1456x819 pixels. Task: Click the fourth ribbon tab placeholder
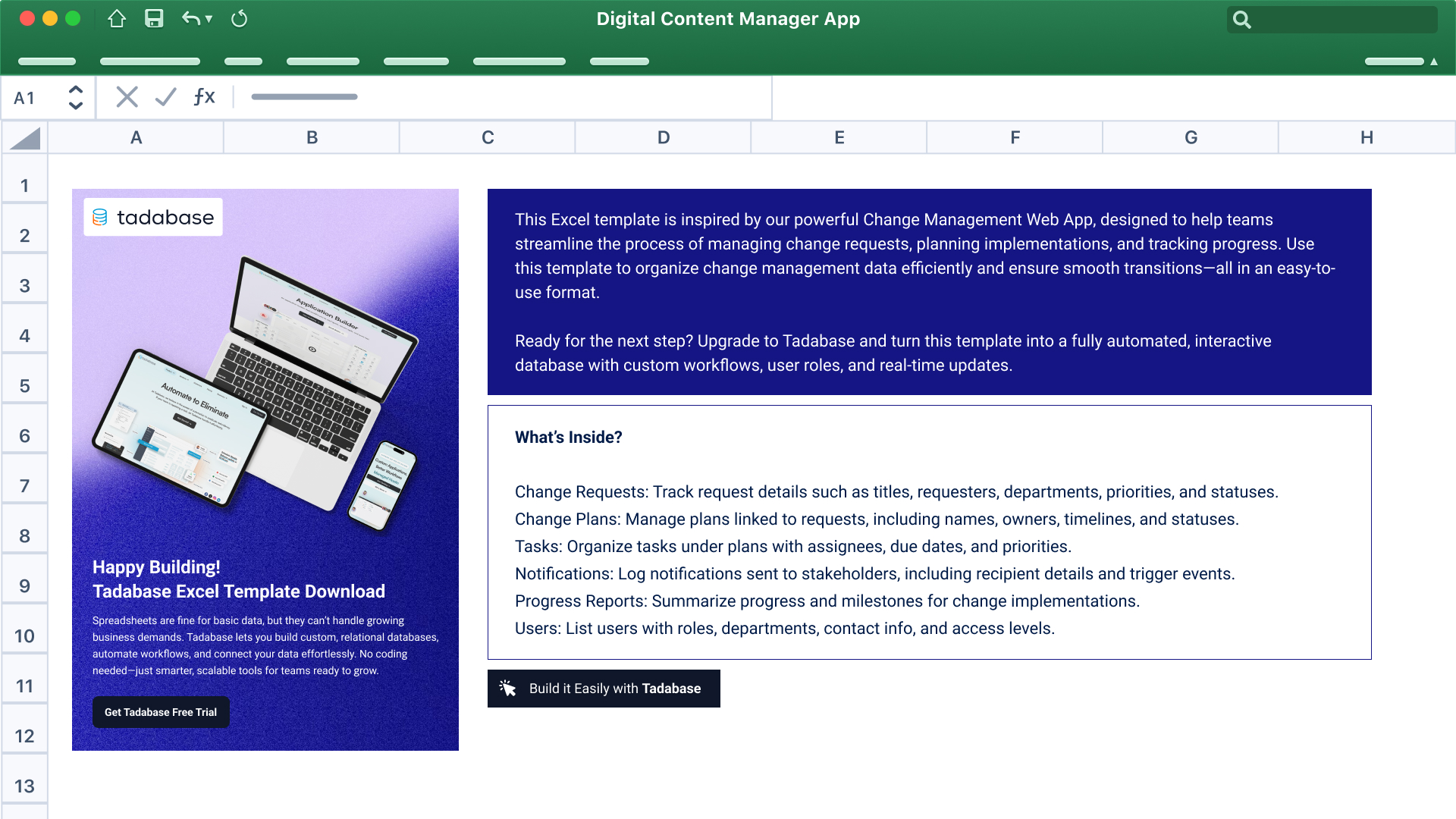(x=323, y=61)
